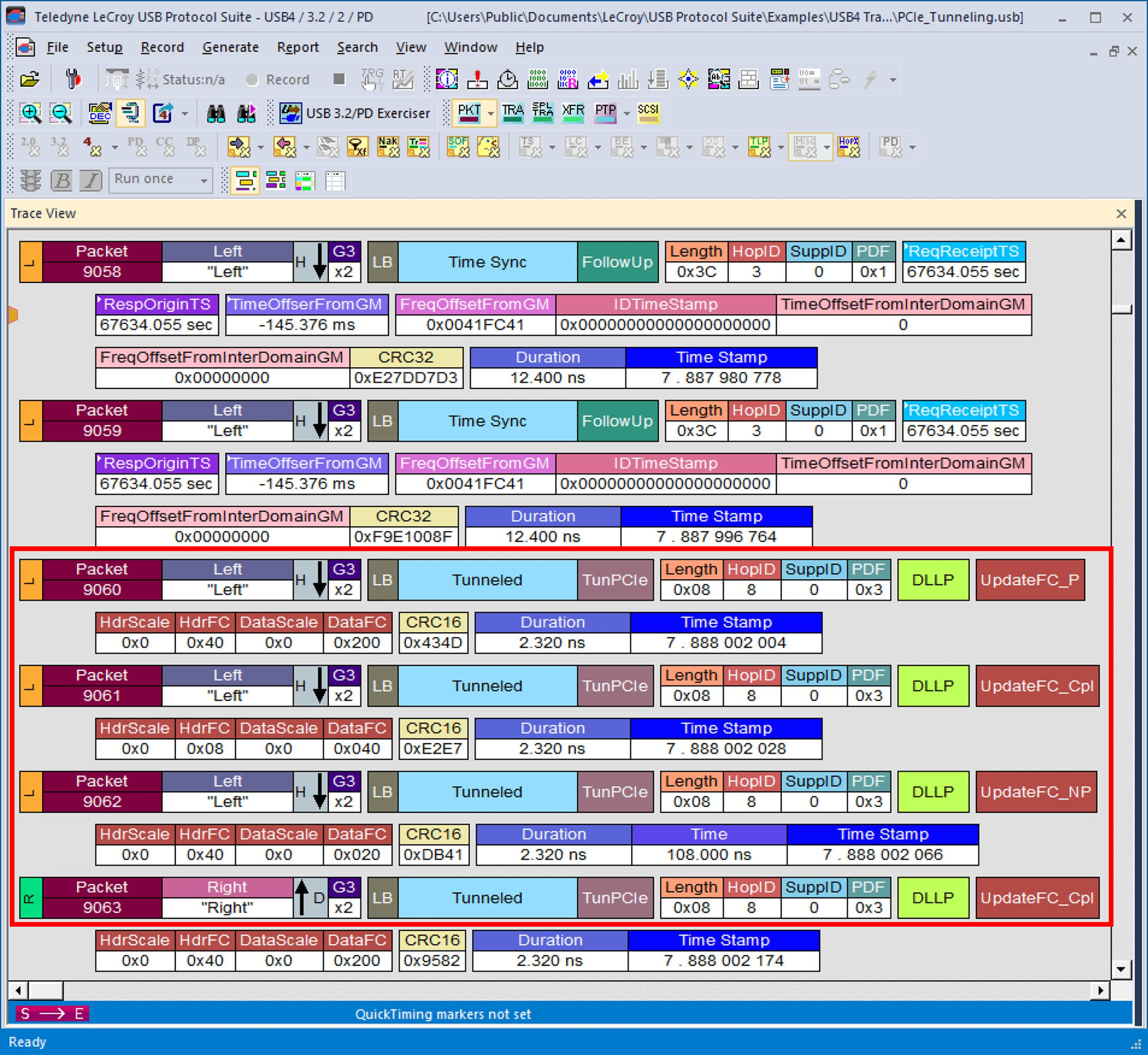Image resolution: width=1148 pixels, height=1055 pixels.
Task: Click the Open file folder icon
Action: click(30, 79)
